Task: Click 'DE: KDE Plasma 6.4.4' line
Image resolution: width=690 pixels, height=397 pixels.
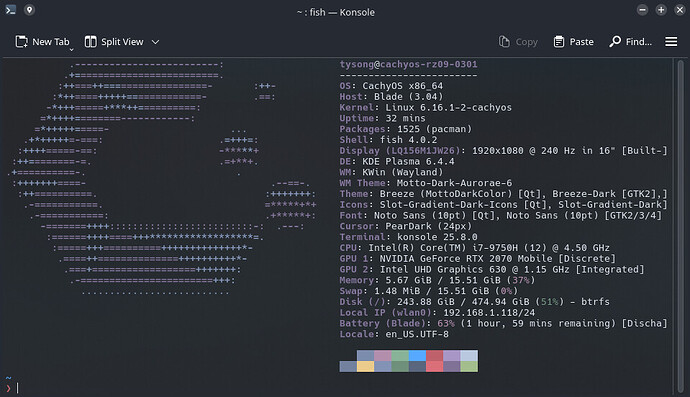Action: (397, 162)
